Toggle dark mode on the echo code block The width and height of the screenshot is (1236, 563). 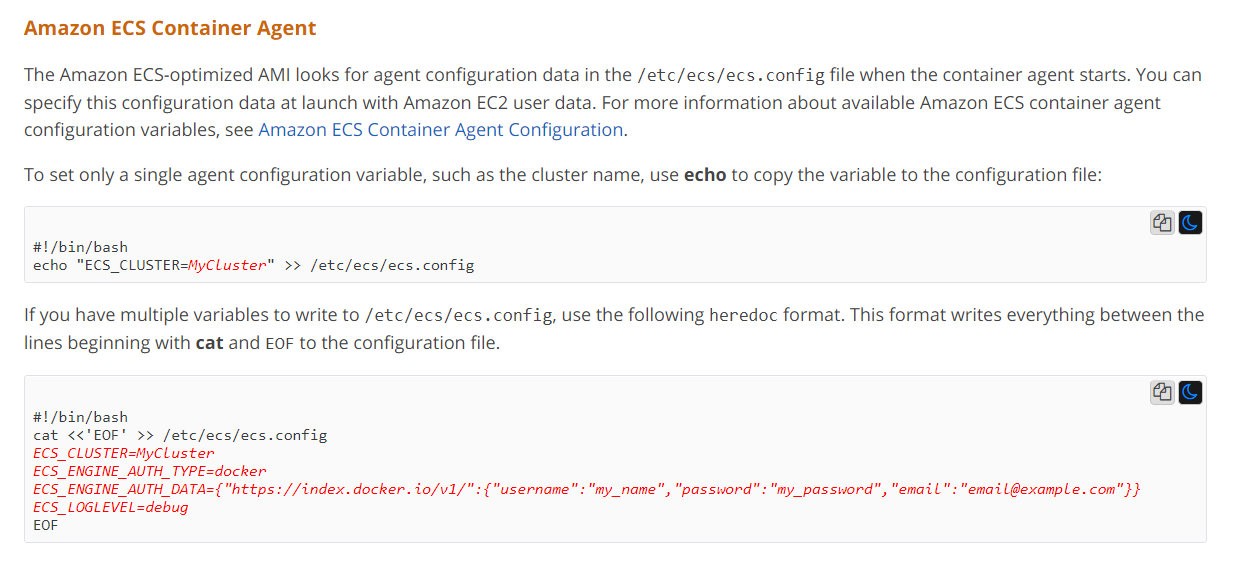[x=1190, y=223]
